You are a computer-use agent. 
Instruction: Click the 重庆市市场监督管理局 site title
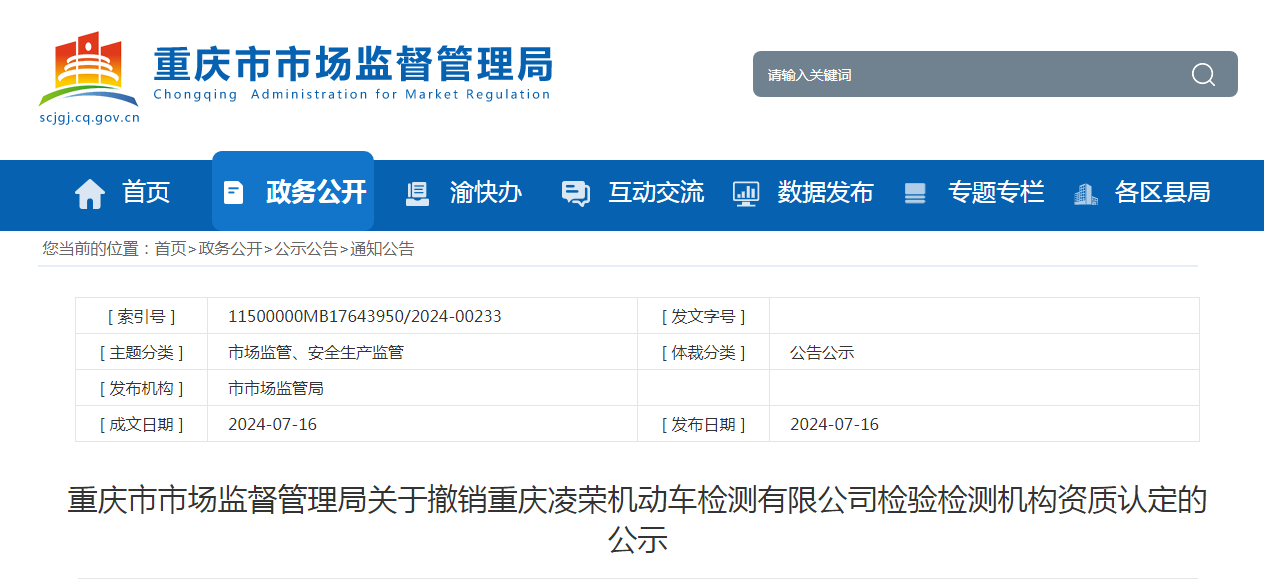pos(353,63)
